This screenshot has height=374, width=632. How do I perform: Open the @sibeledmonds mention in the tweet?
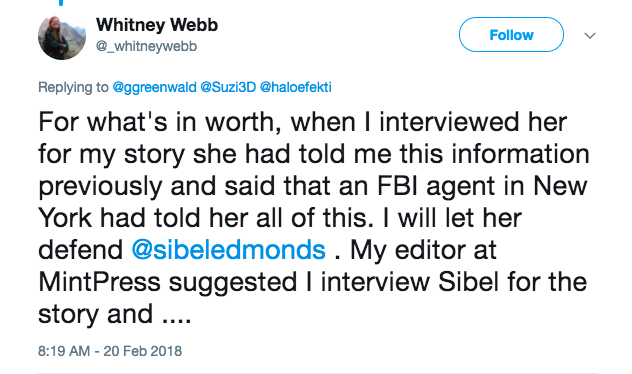coord(229,250)
